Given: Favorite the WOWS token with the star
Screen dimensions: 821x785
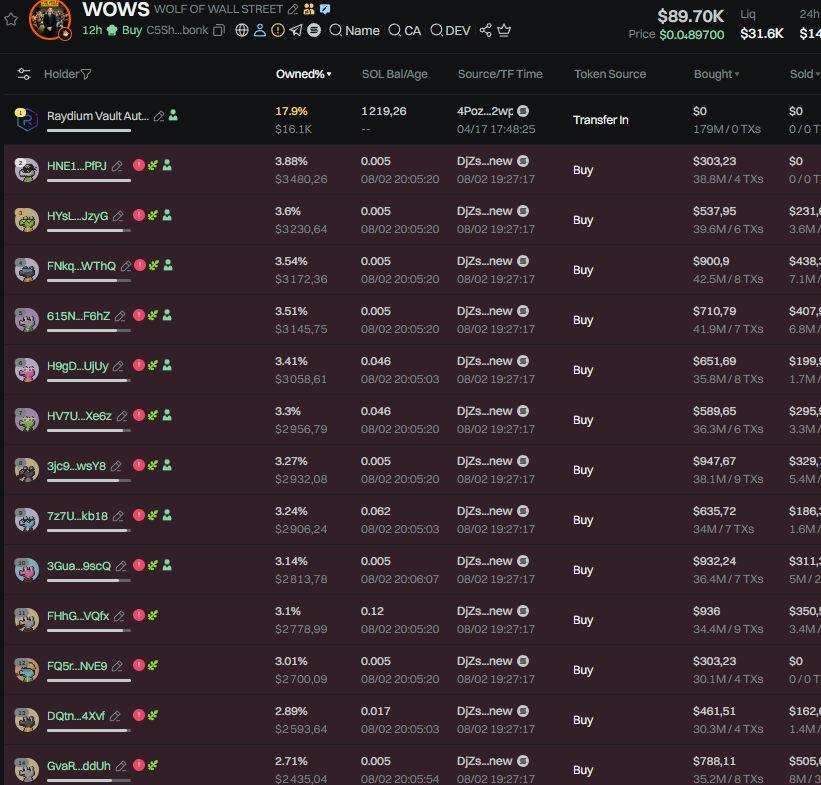Looking at the screenshot, I should click(x=11, y=19).
